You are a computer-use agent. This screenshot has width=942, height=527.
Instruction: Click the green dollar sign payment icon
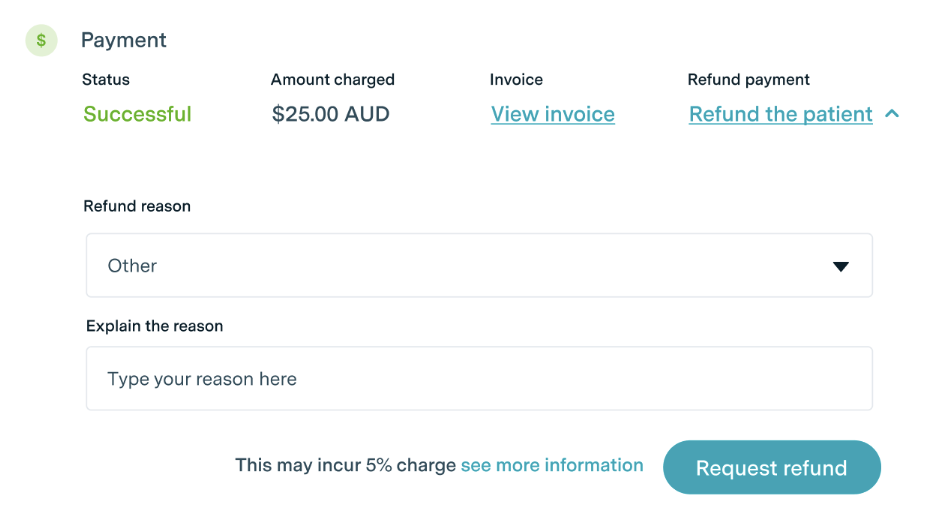point(41,41)
